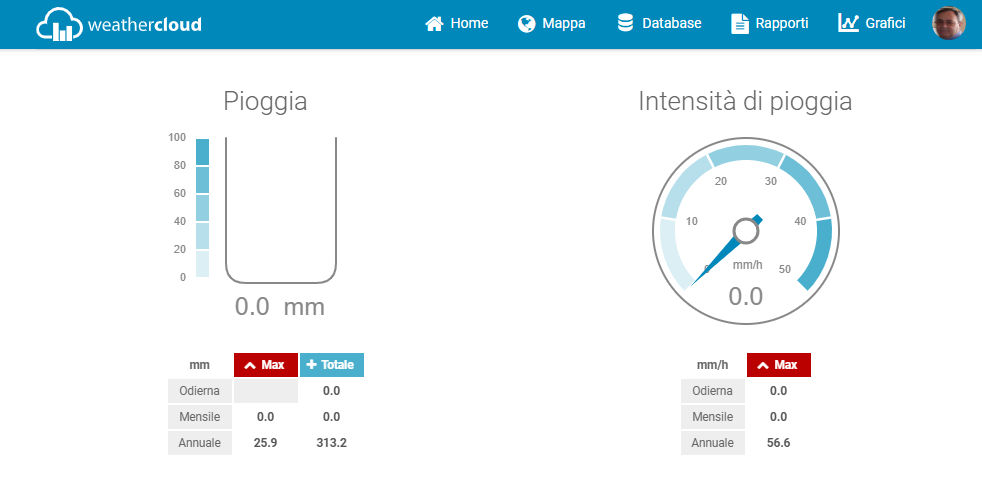Select the red Max button under Pioggia
The image size is (982, 484).
pyautogui.click(x=265, y=365)
